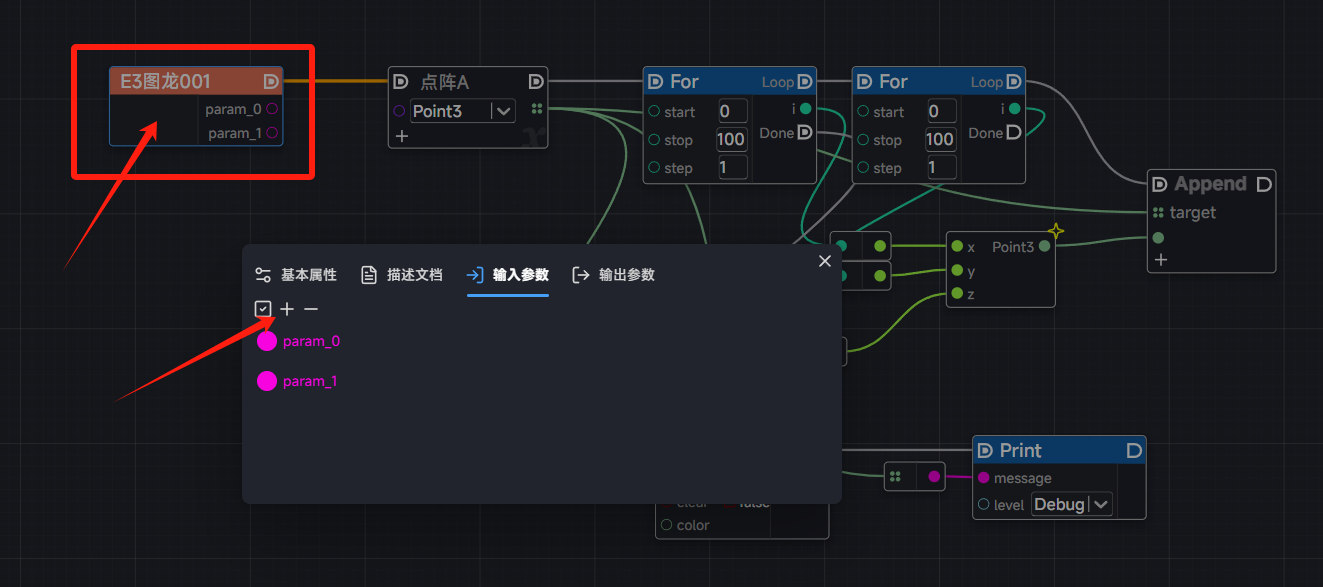Expand the Point3 type dropdown in 点阵A
Screen dimensions: 1323x587
pyautogui.click(x=503, y=111)
